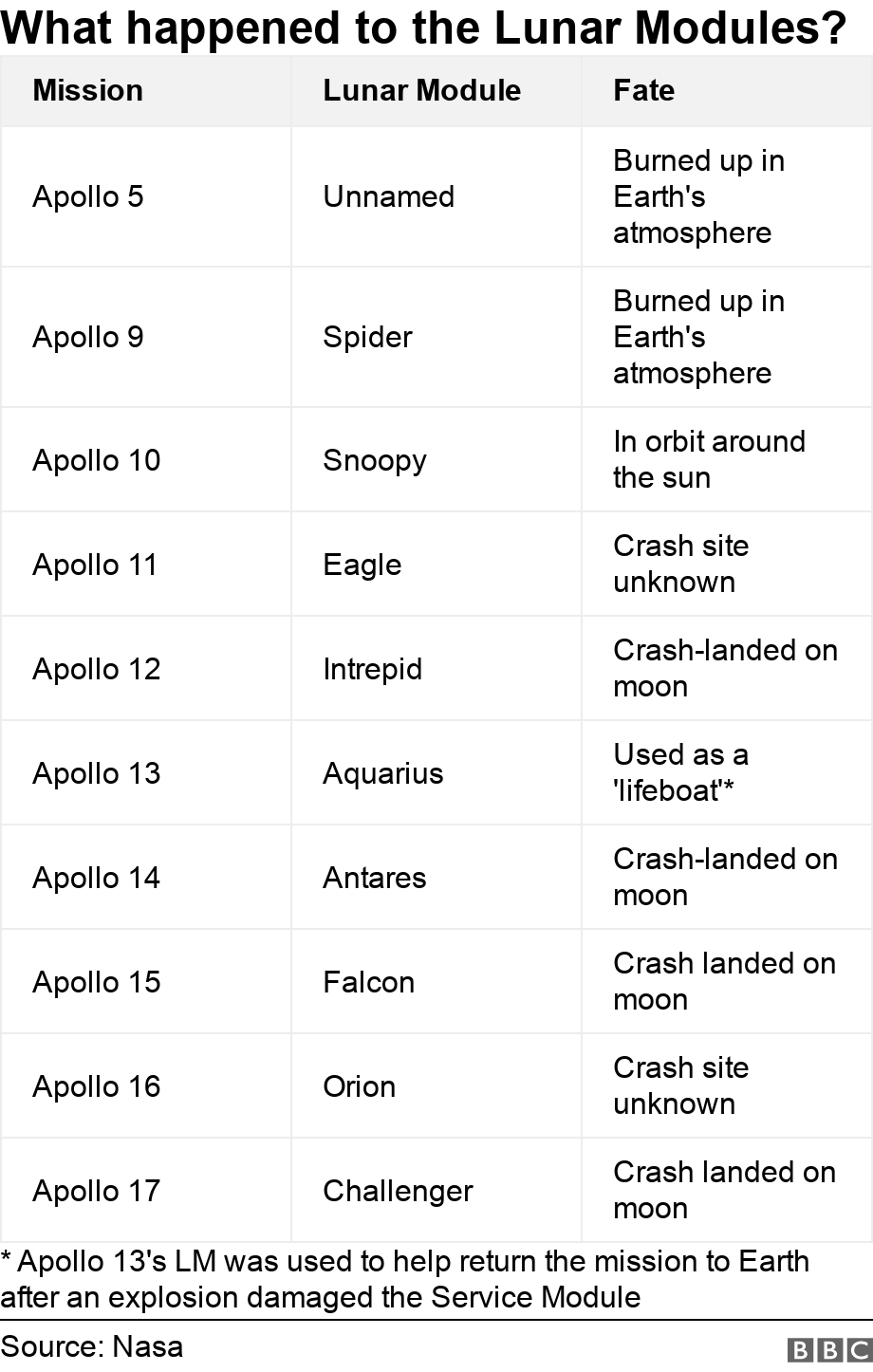Click the Falcon lunar module cell
Image resolution: width=873 pixels, height=1372 pixels.
pyautogui.click(x=368, y=982)
